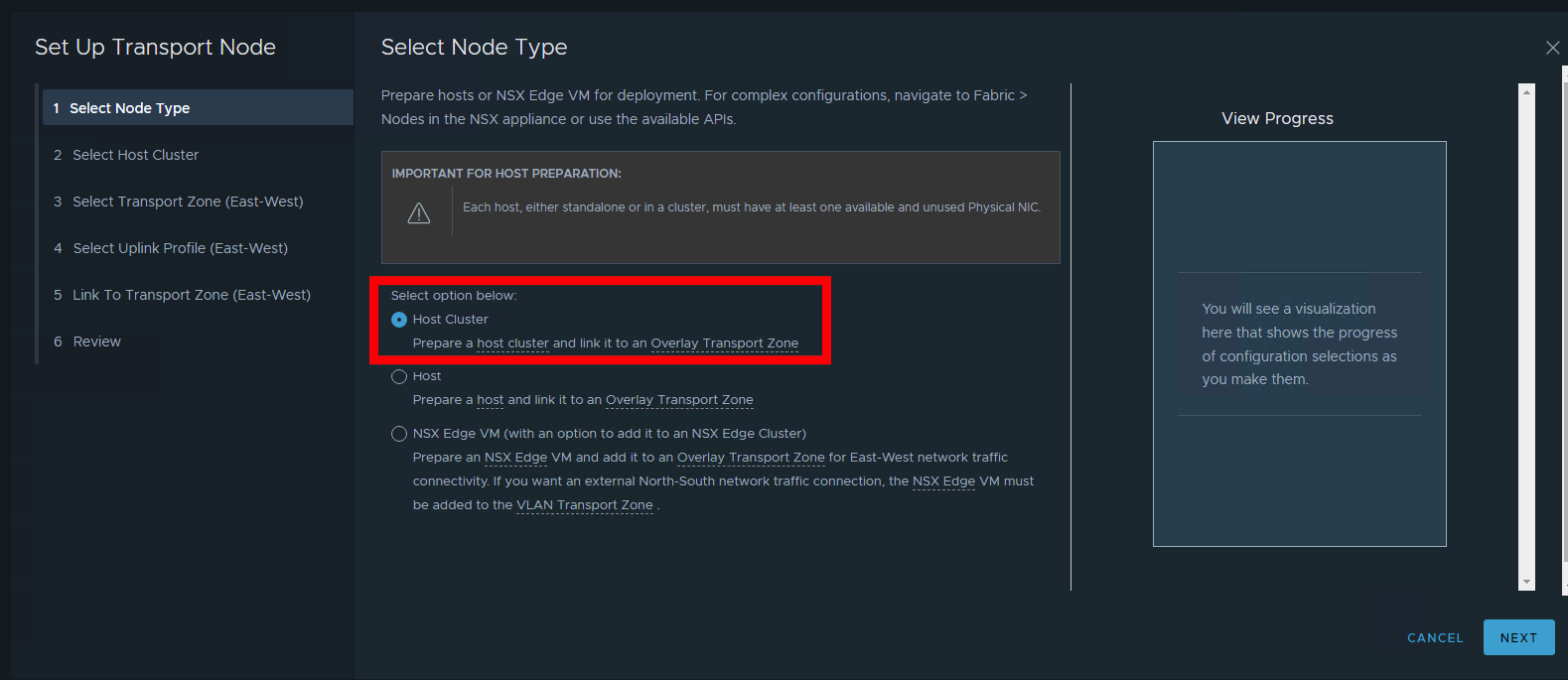This screenshot has height=680, width=1568.
Task: Select the Host radio option
Action: point(398,376)
